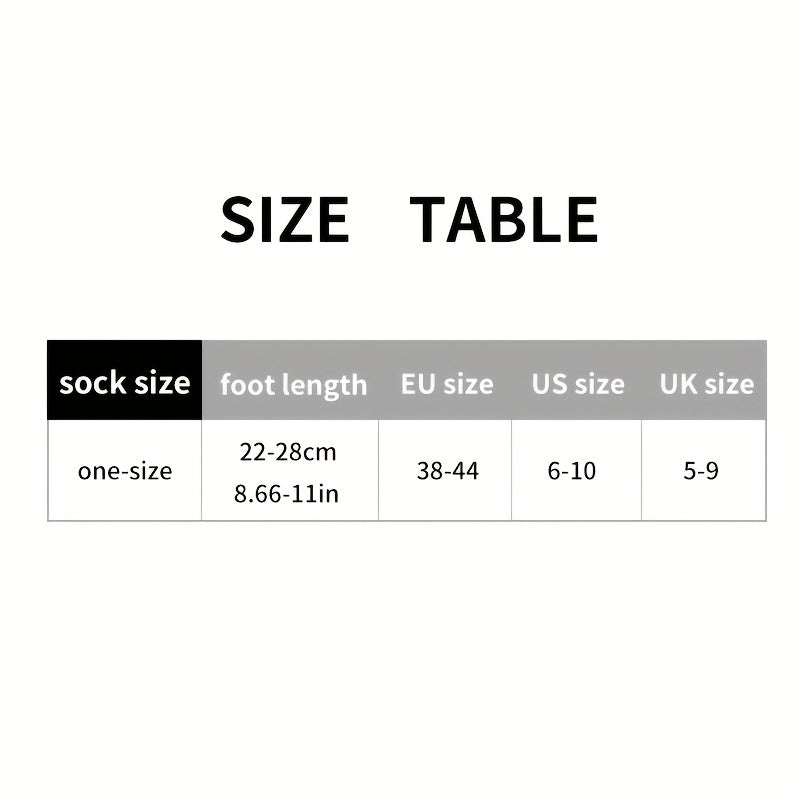
Task: Select the 38-44 EU size value
Action: pos(447,471)
